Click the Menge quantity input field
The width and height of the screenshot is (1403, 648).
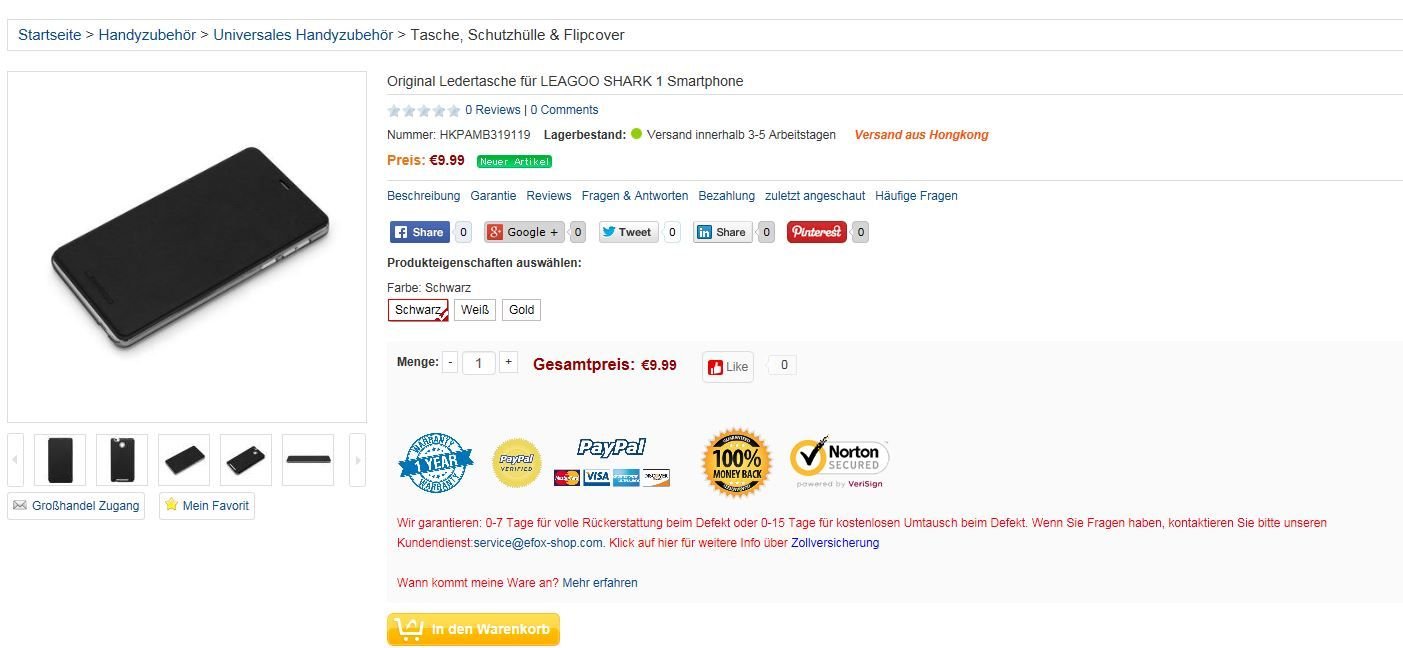479,363
